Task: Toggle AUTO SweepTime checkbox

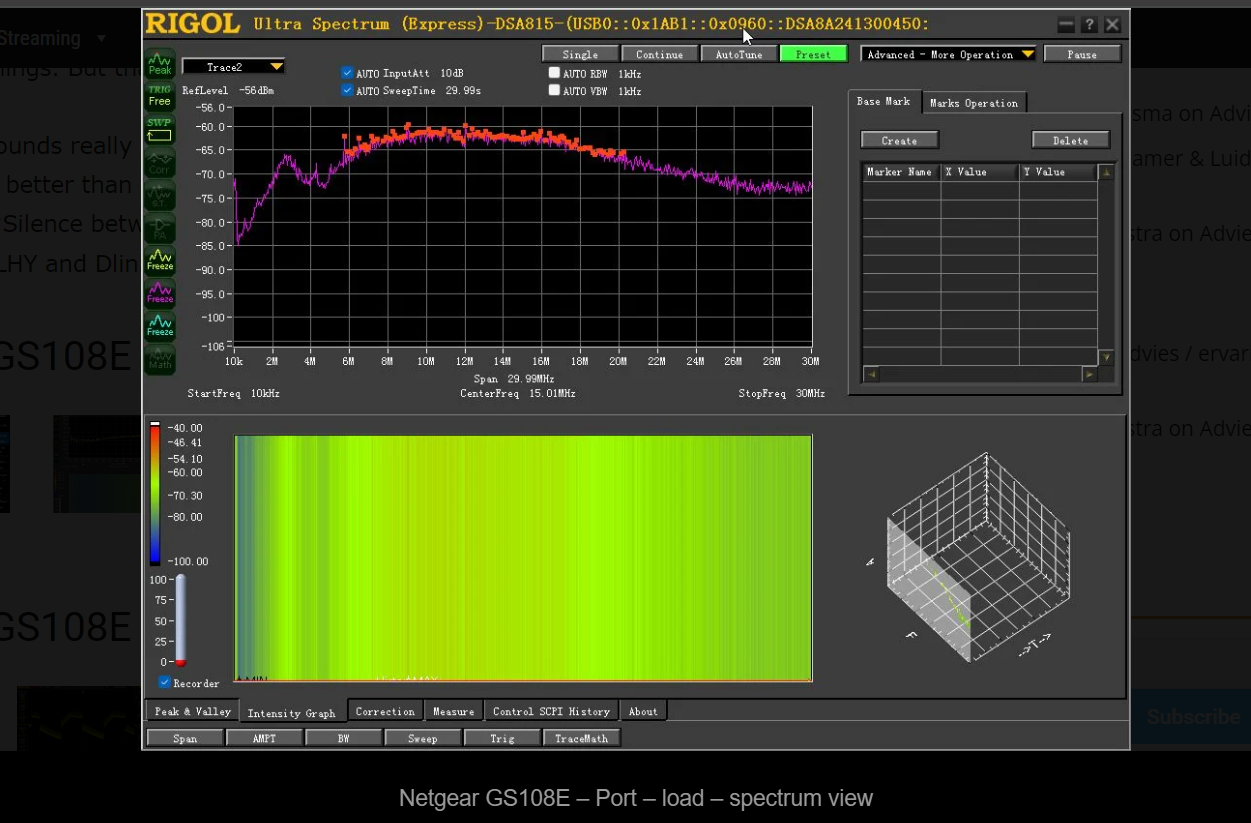Action: [x=347, y=91]
